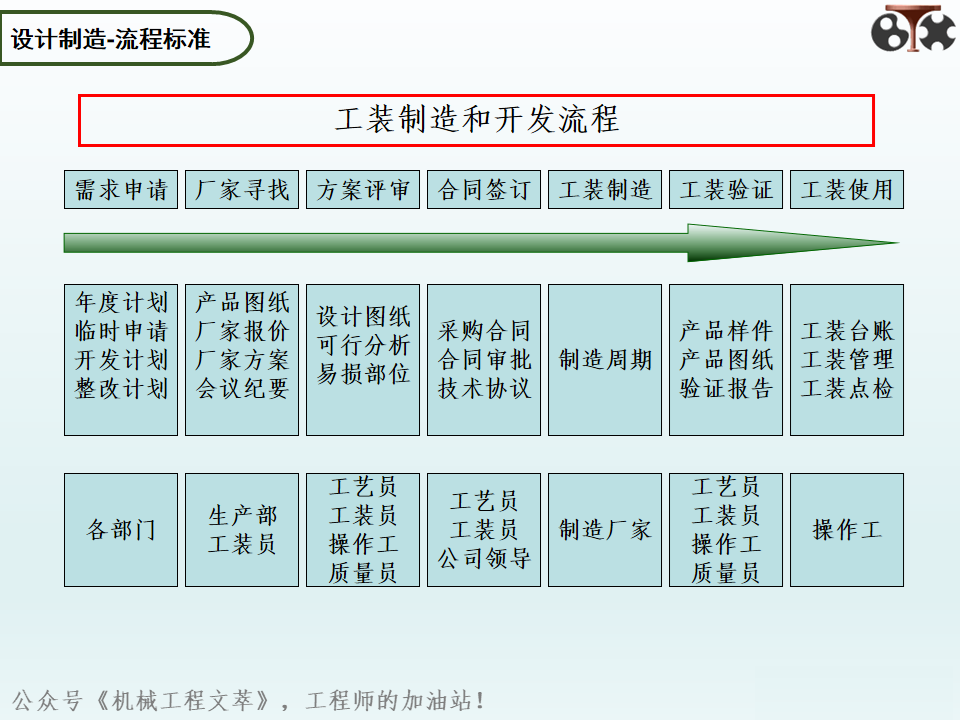960x720 pixels.
Task: Select the 工装制造 stage box
Action: pyautogui.click(x=605, y=190)
